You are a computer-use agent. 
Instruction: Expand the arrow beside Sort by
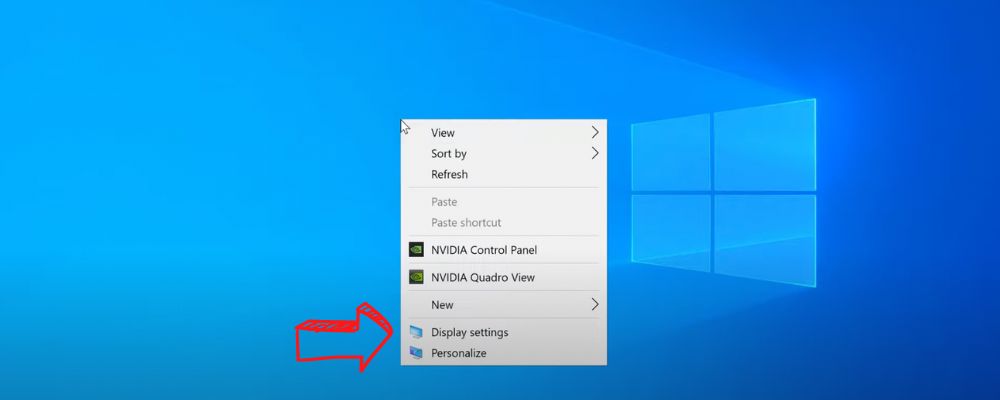595,153
